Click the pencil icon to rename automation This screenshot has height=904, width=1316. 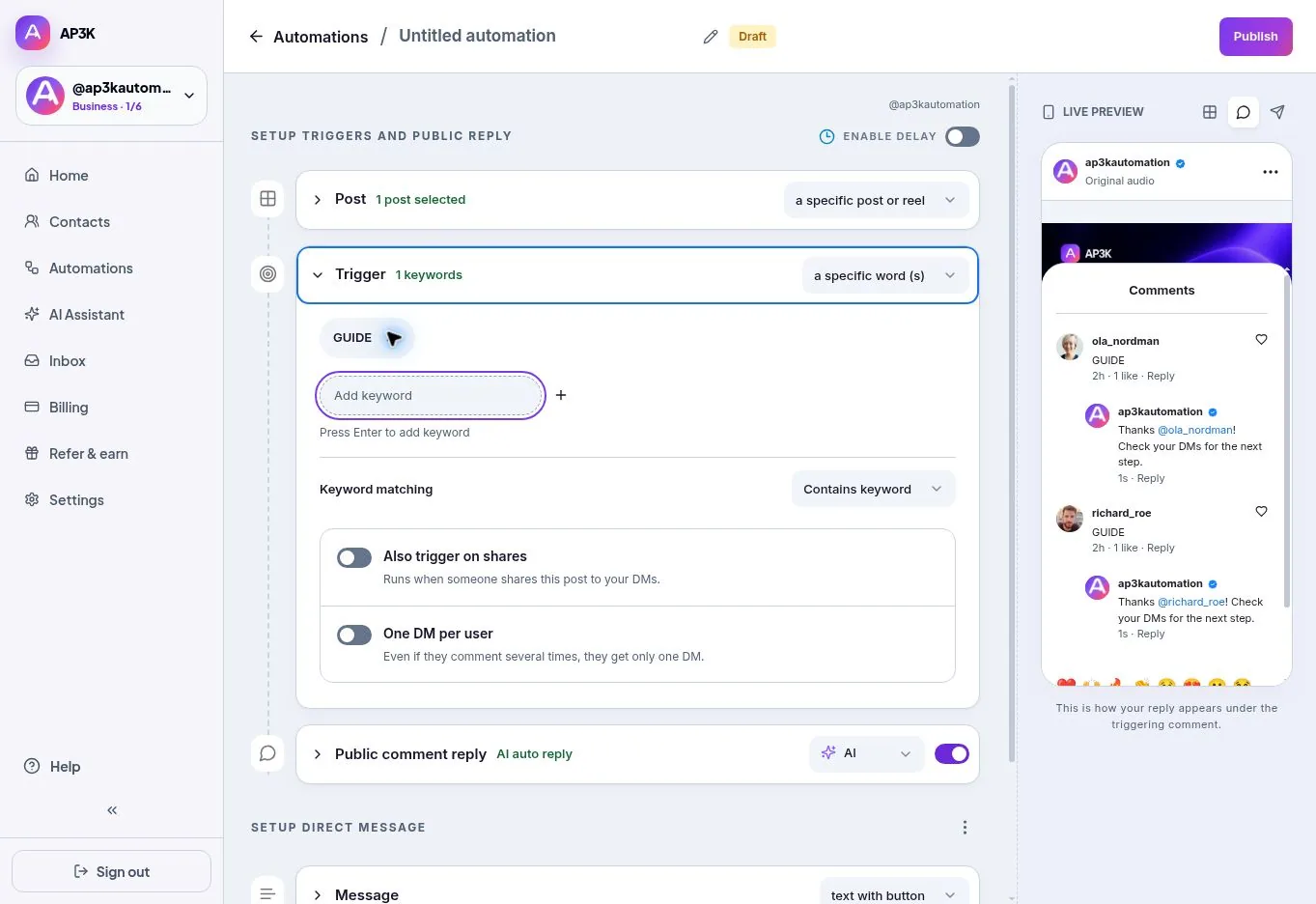pyautogui.click(x=711, y=37)
